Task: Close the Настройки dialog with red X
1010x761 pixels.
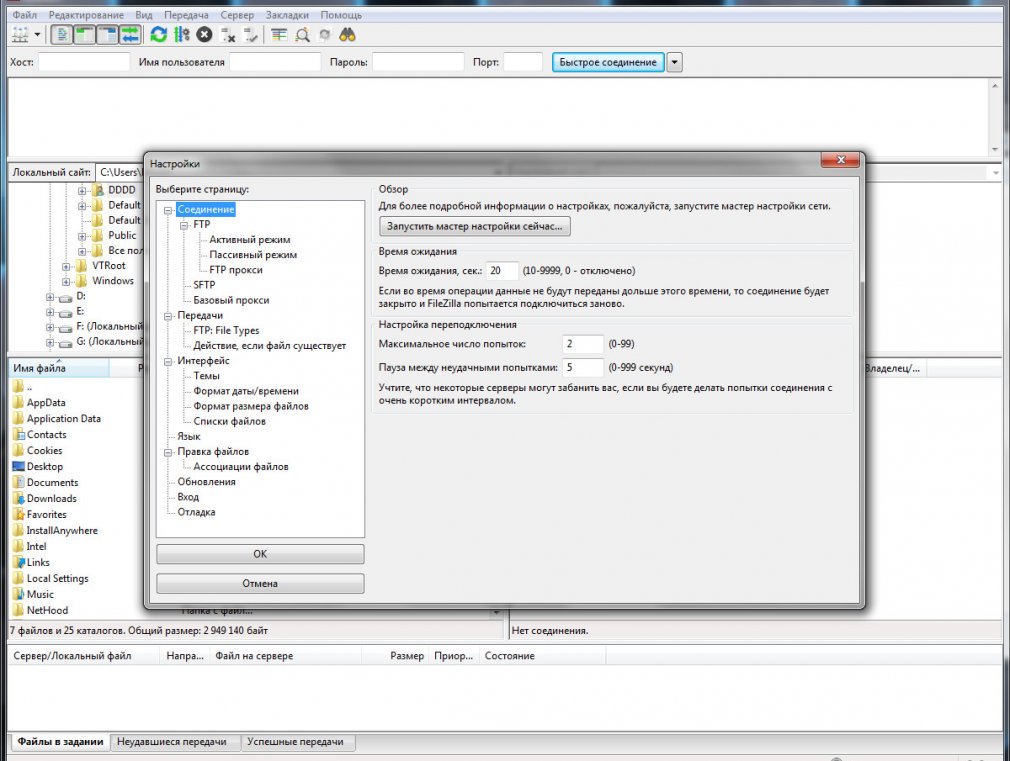Action: pos(840,160)
